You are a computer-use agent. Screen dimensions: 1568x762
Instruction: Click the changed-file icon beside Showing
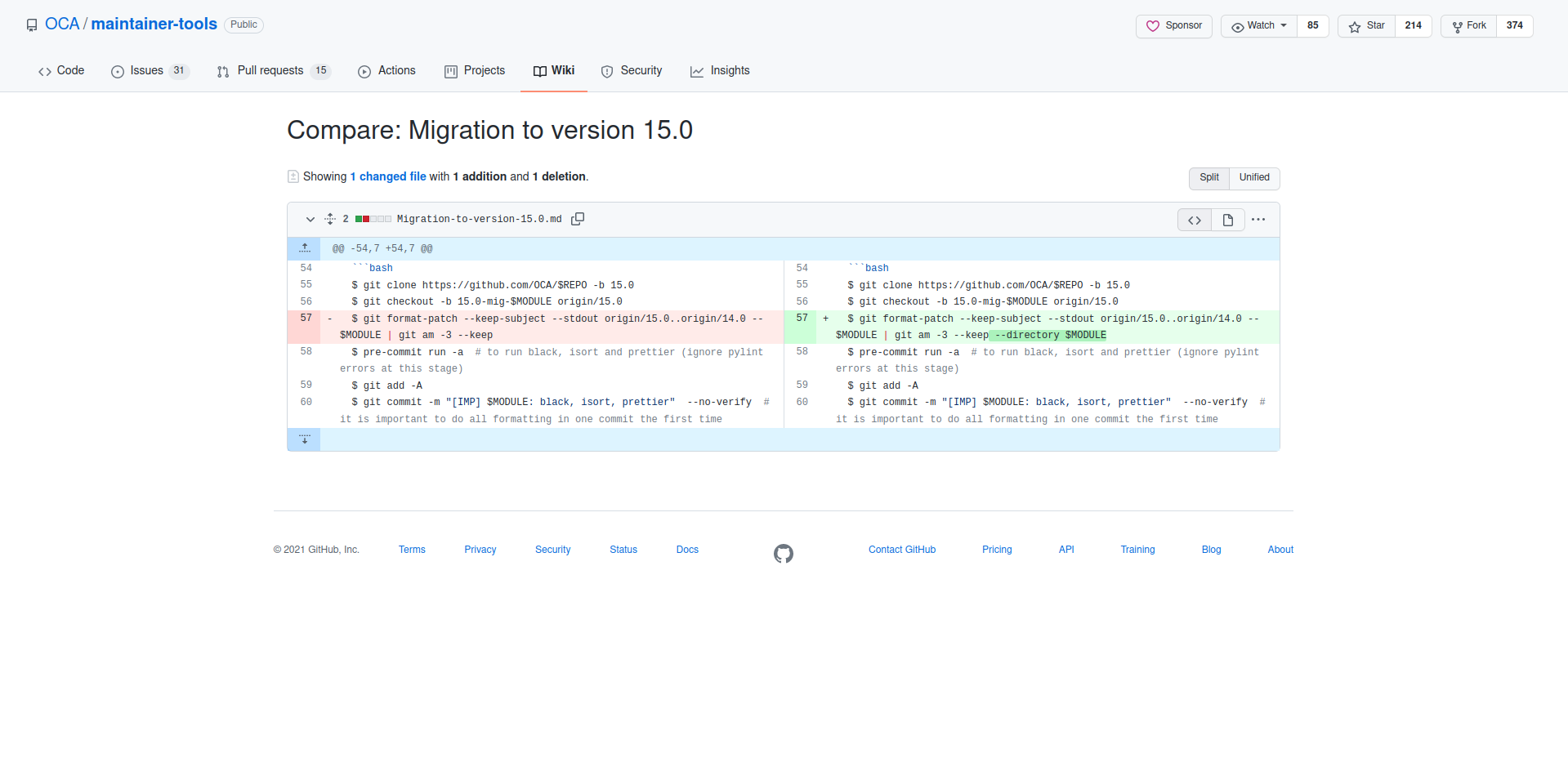(x=293, y=176)
